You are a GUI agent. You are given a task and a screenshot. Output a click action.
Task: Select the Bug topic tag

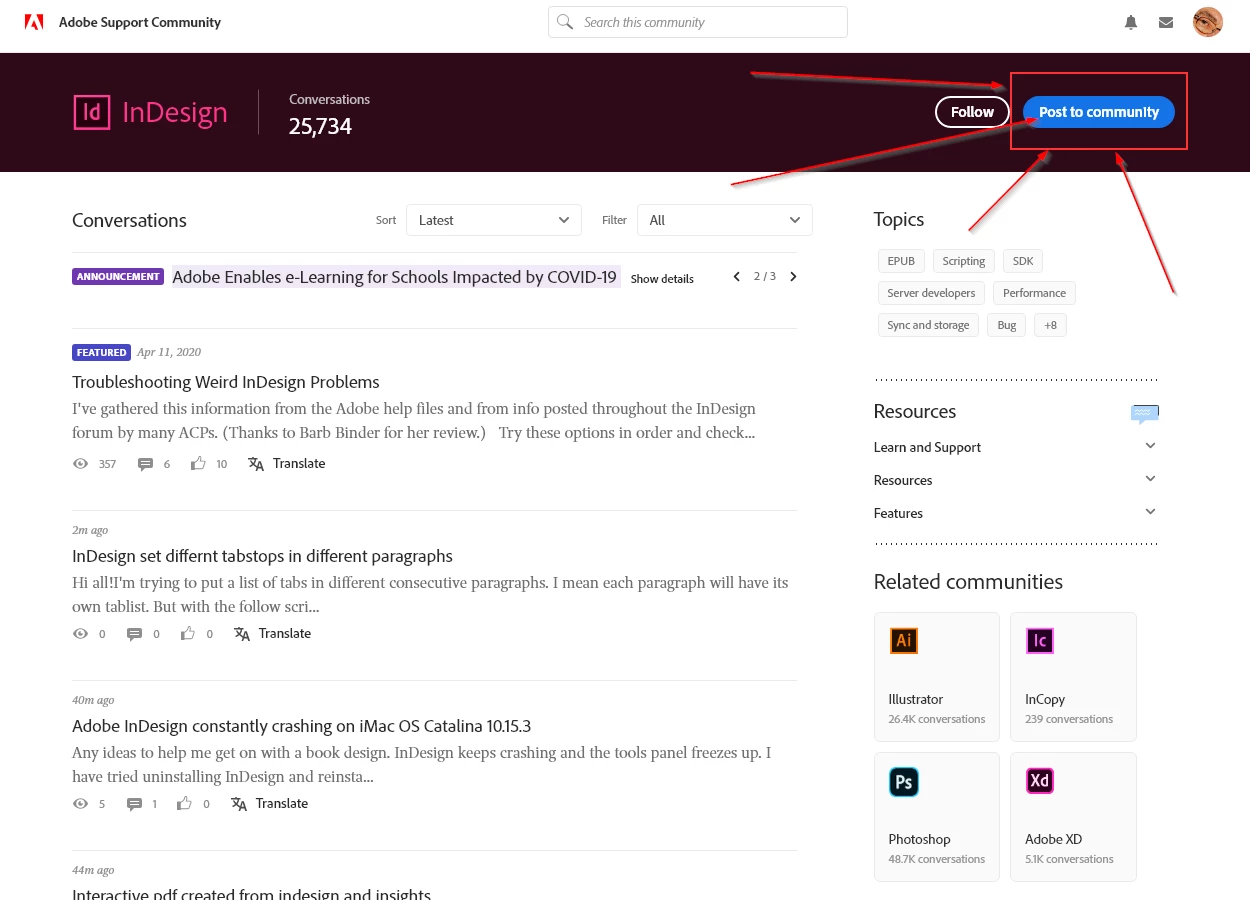pos(1007,325)
